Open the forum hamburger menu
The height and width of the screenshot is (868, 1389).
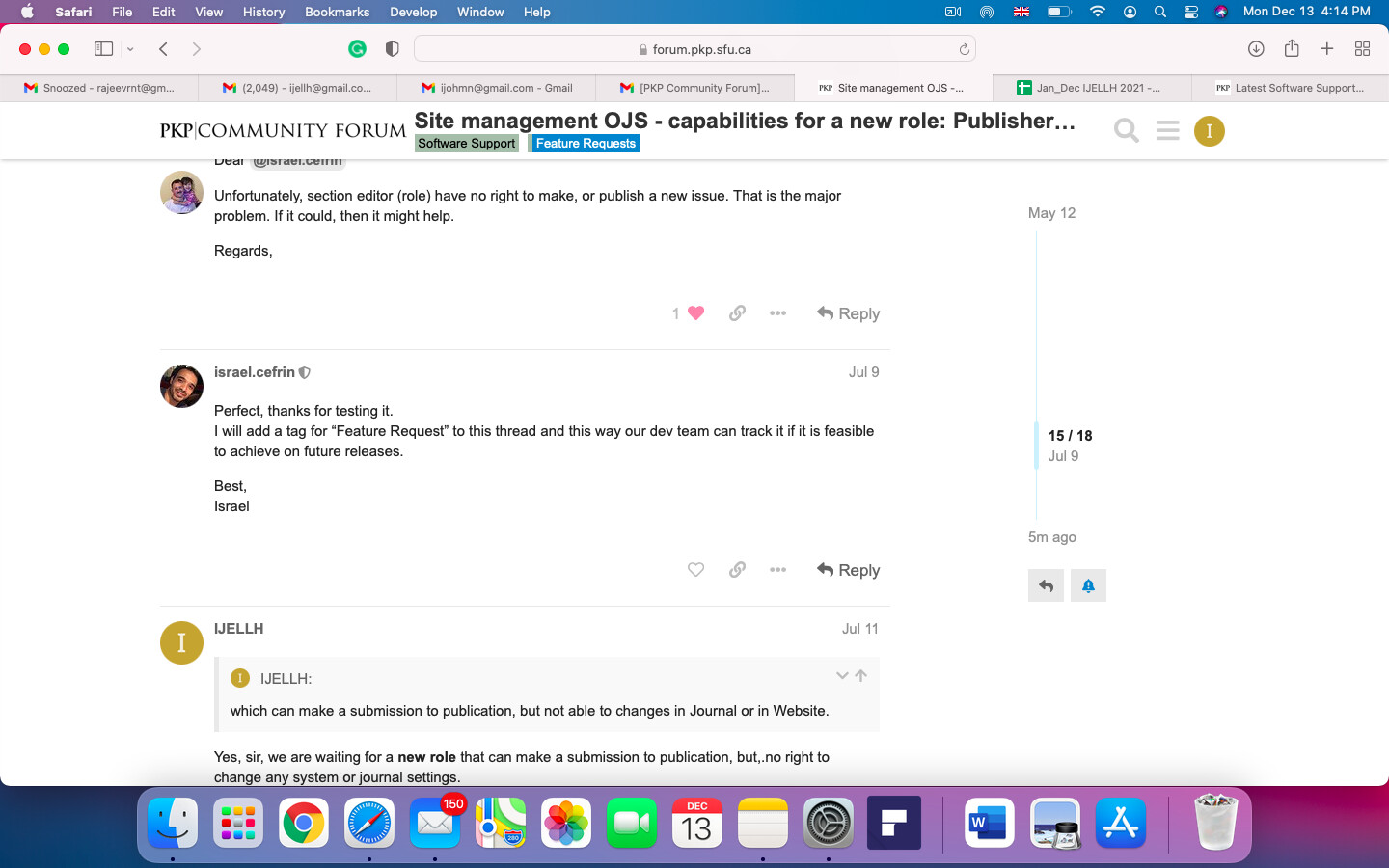(x=1168, y=130)
